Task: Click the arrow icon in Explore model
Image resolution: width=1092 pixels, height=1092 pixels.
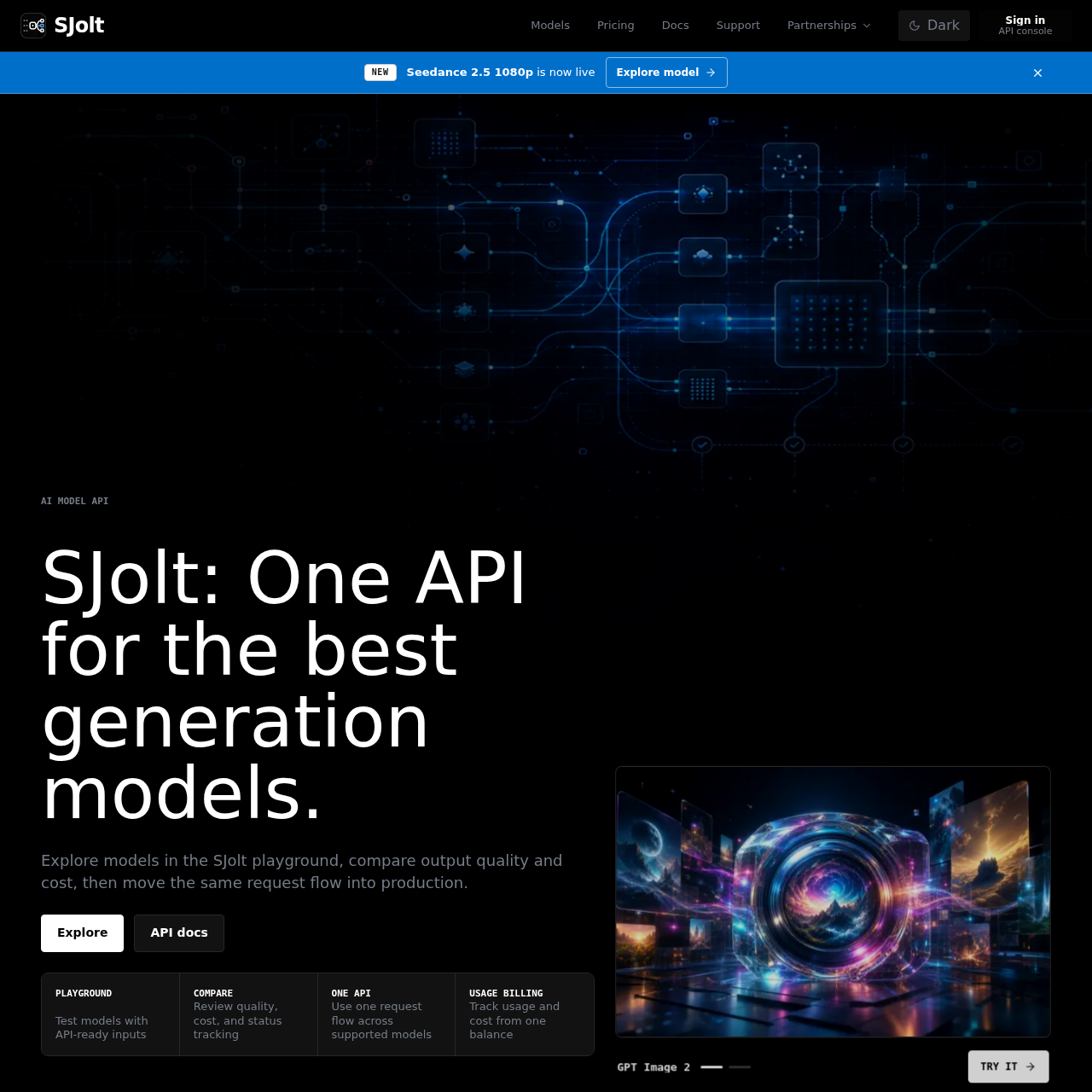Action: click(711, 73)
